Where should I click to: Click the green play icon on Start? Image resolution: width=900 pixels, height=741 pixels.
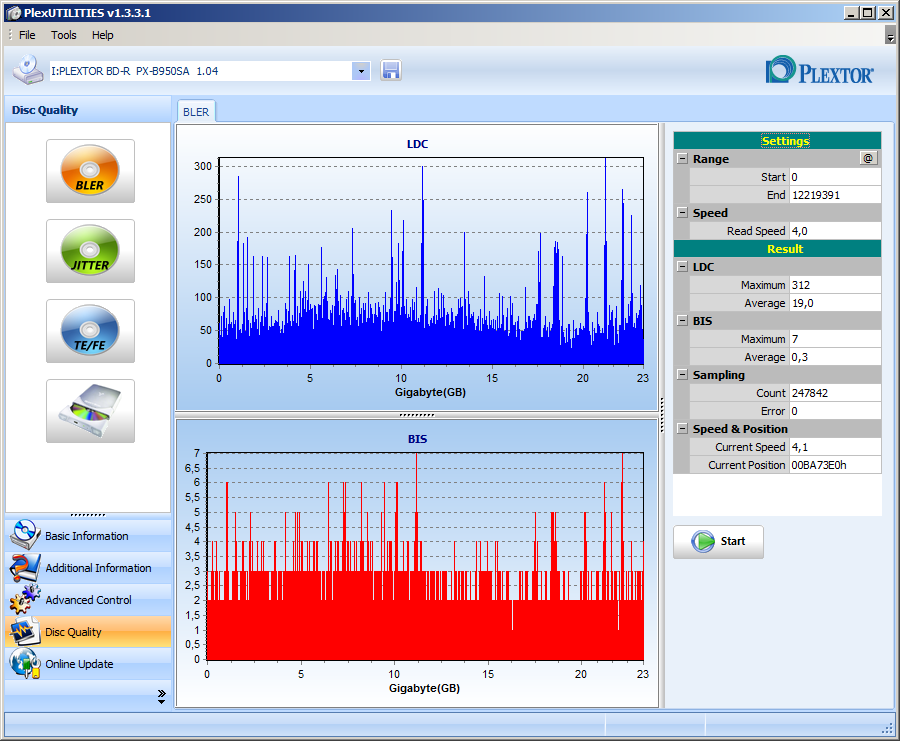click(703, 541)
